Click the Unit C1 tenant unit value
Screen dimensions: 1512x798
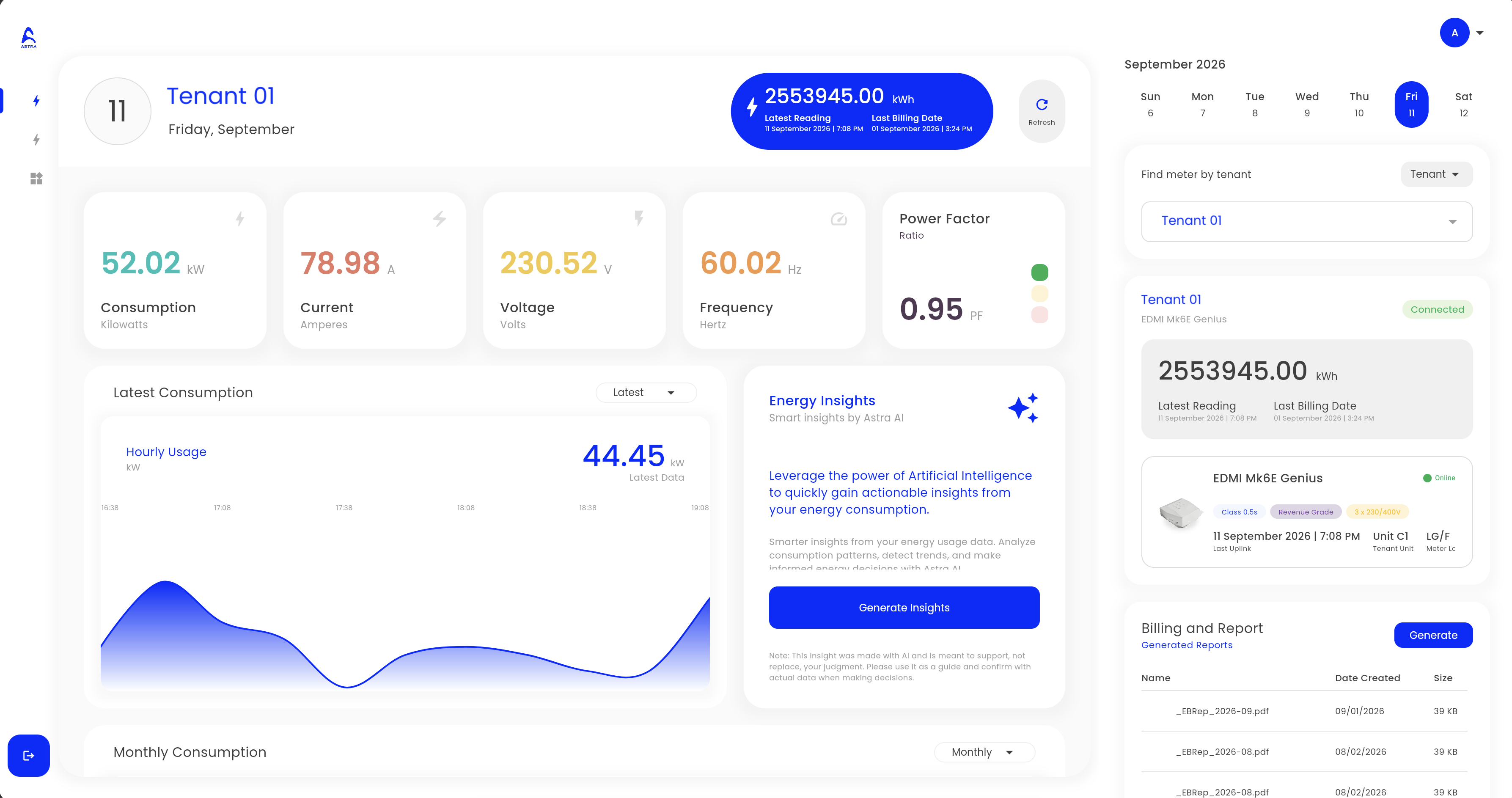[x=1390, y=536]
